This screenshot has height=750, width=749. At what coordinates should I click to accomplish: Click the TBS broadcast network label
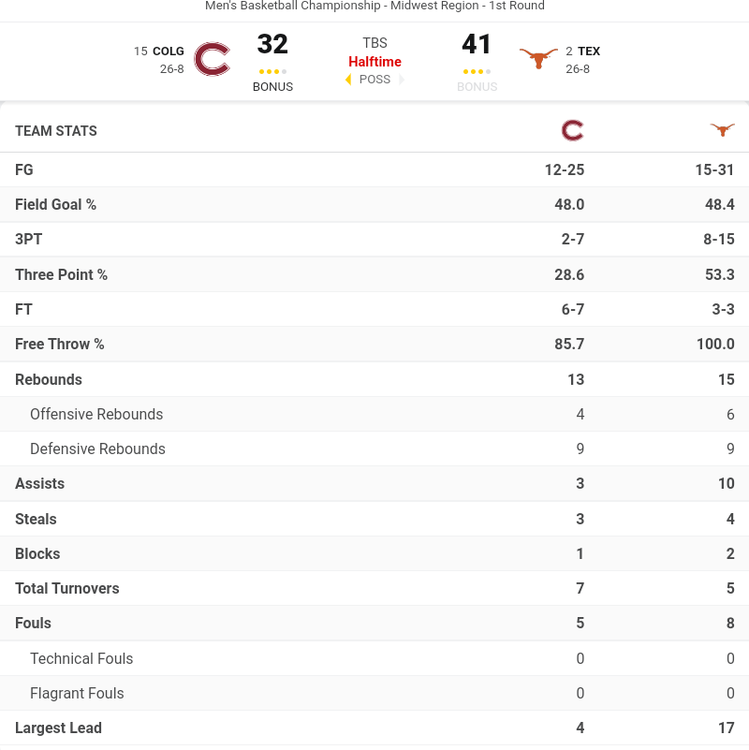pos(375,43)
